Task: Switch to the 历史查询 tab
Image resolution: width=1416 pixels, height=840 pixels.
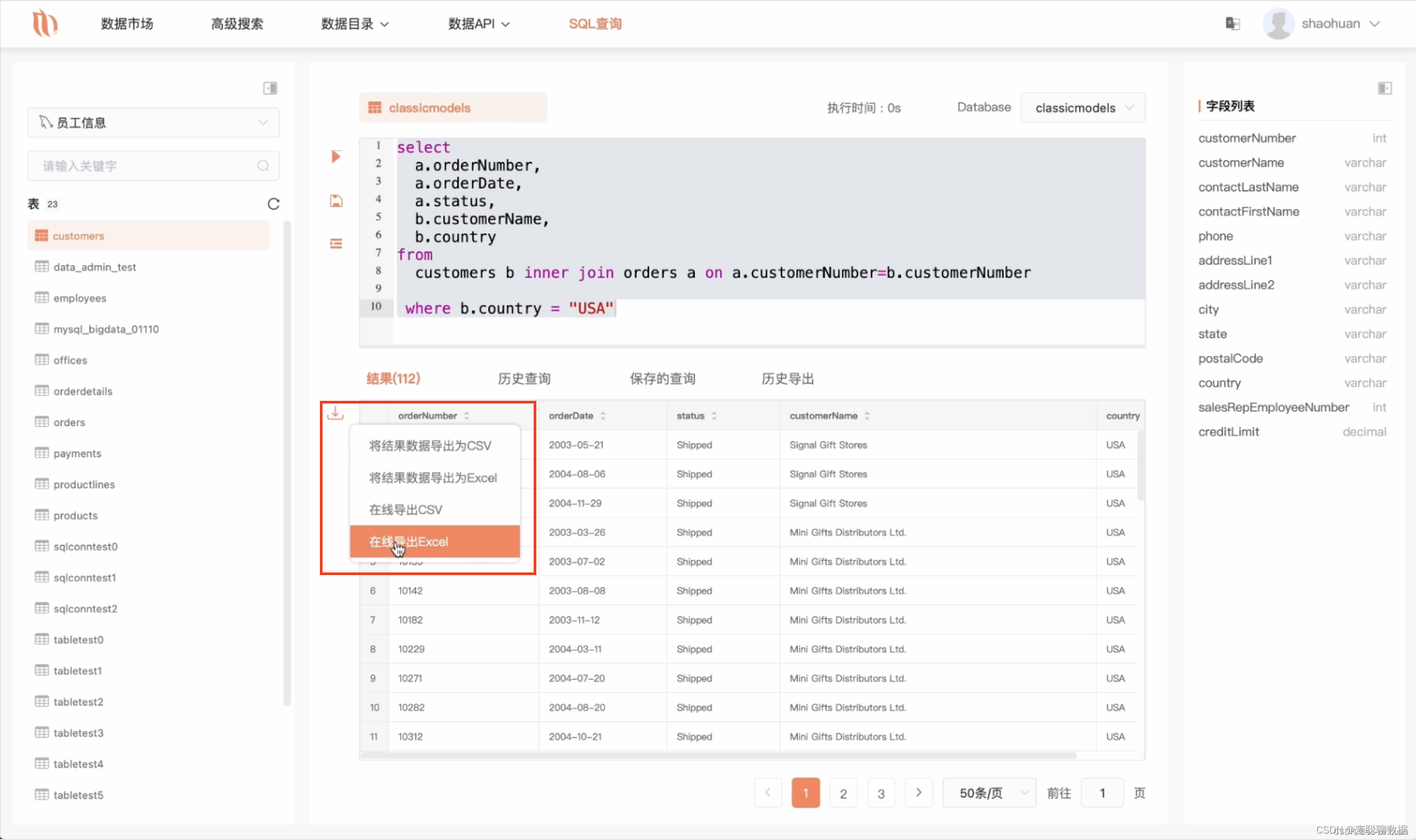Action: (524, 378)
